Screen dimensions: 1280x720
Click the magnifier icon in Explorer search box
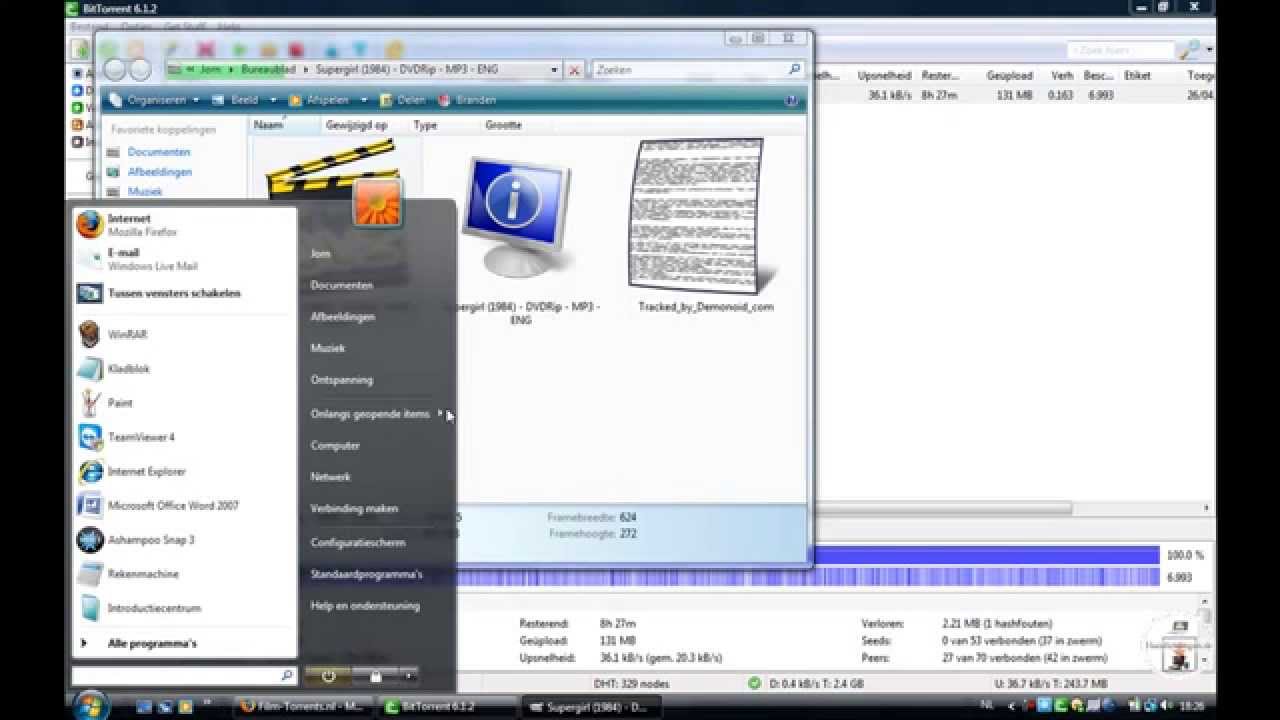coord(795,69)
